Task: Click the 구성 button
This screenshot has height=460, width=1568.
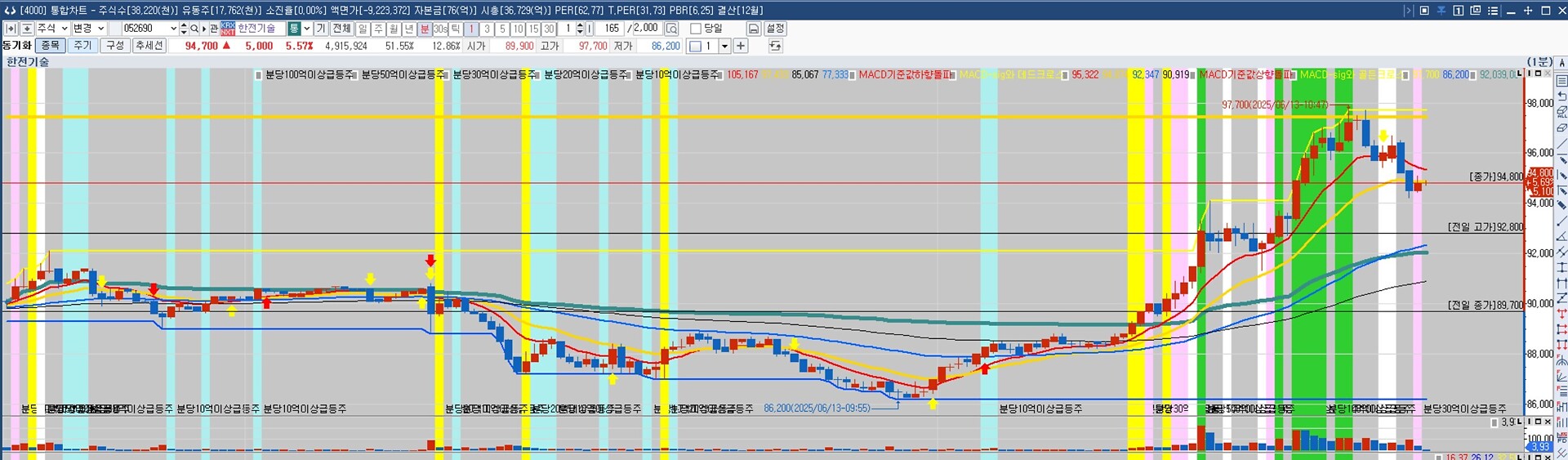Action: point(115,46)
